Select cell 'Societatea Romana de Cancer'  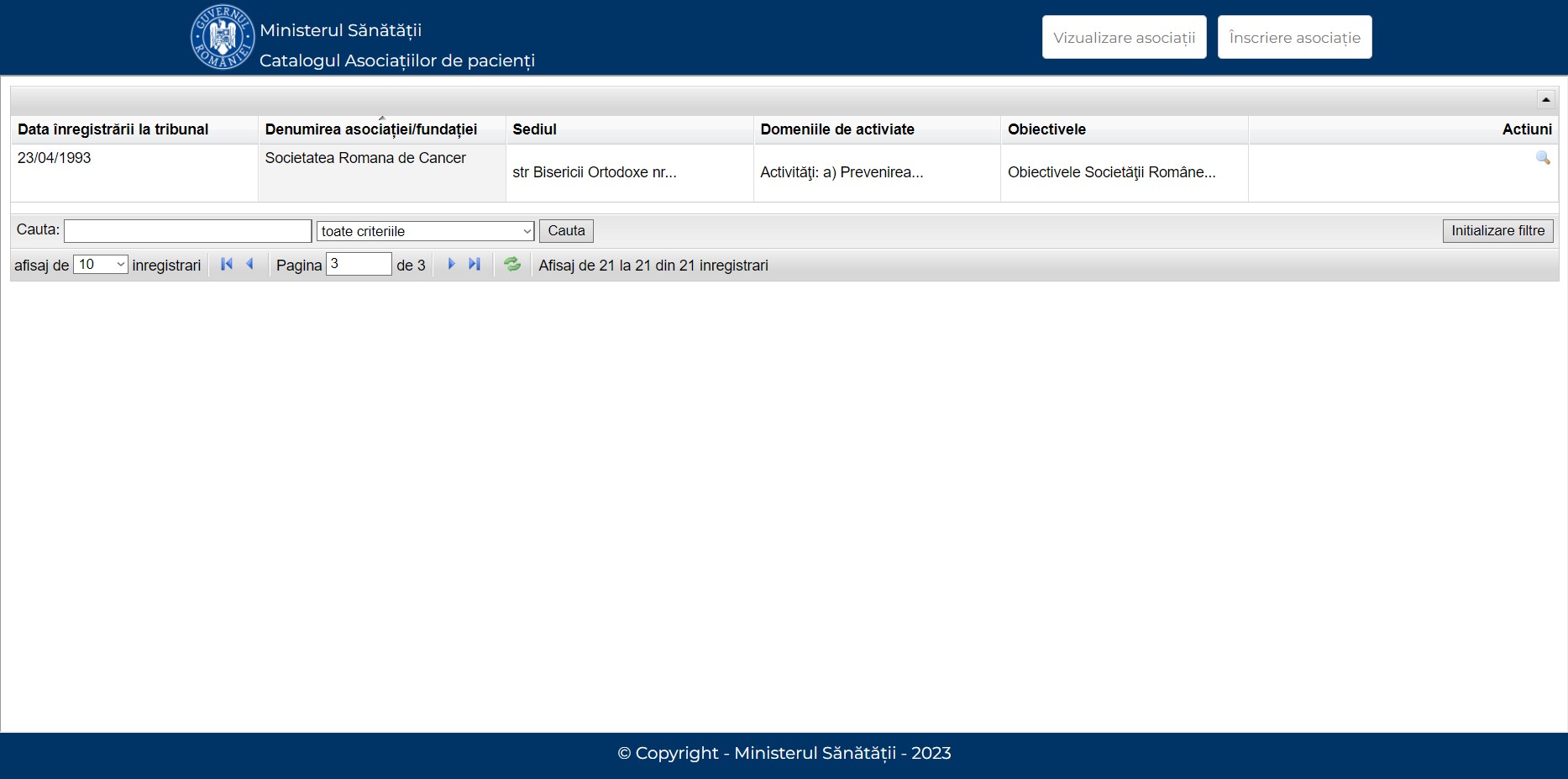[381, 172]
